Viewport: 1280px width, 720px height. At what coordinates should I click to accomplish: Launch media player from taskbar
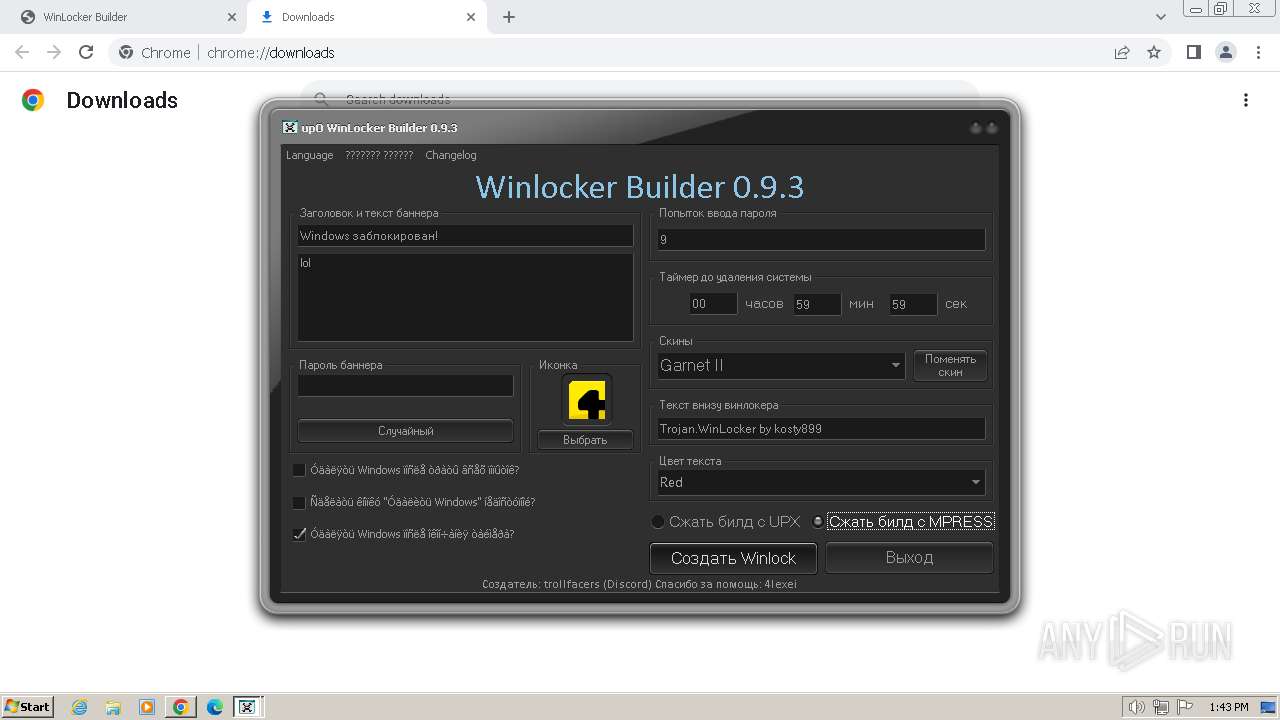(147, 707)
